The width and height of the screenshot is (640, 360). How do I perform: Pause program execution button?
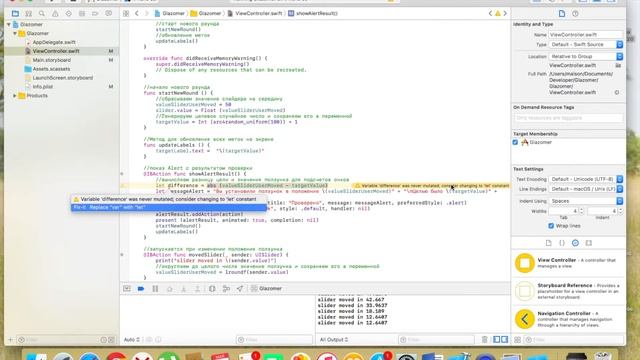[x=155, y=289]
